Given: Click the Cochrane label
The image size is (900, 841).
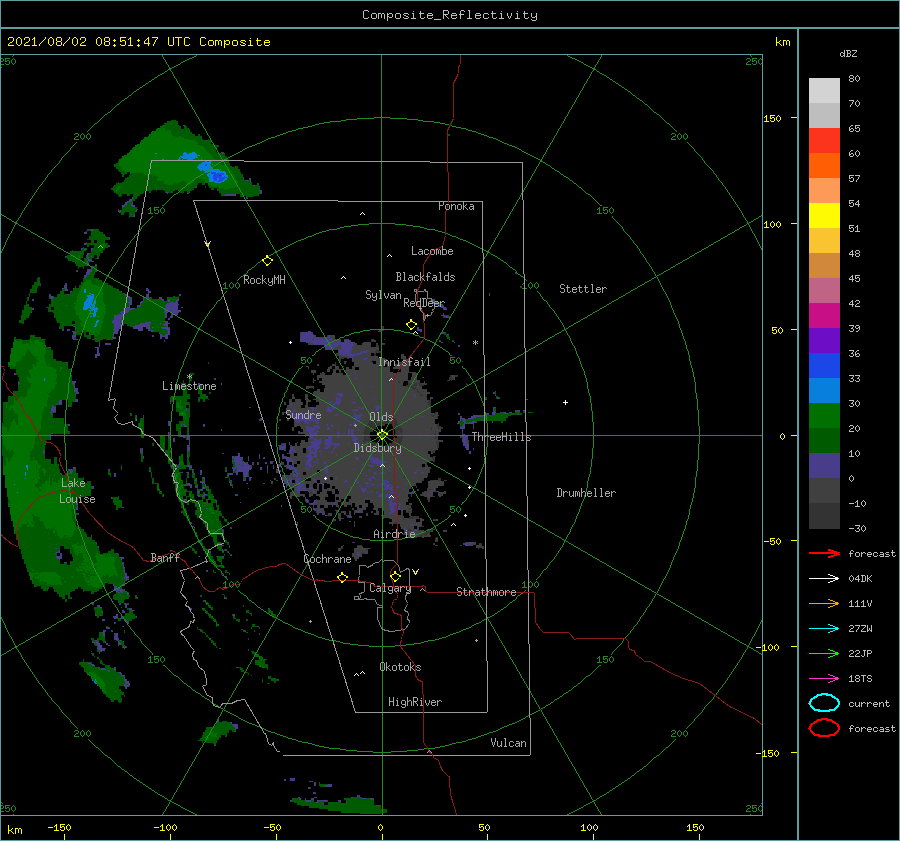Looking at the screenshot, I should pos(327,559).
